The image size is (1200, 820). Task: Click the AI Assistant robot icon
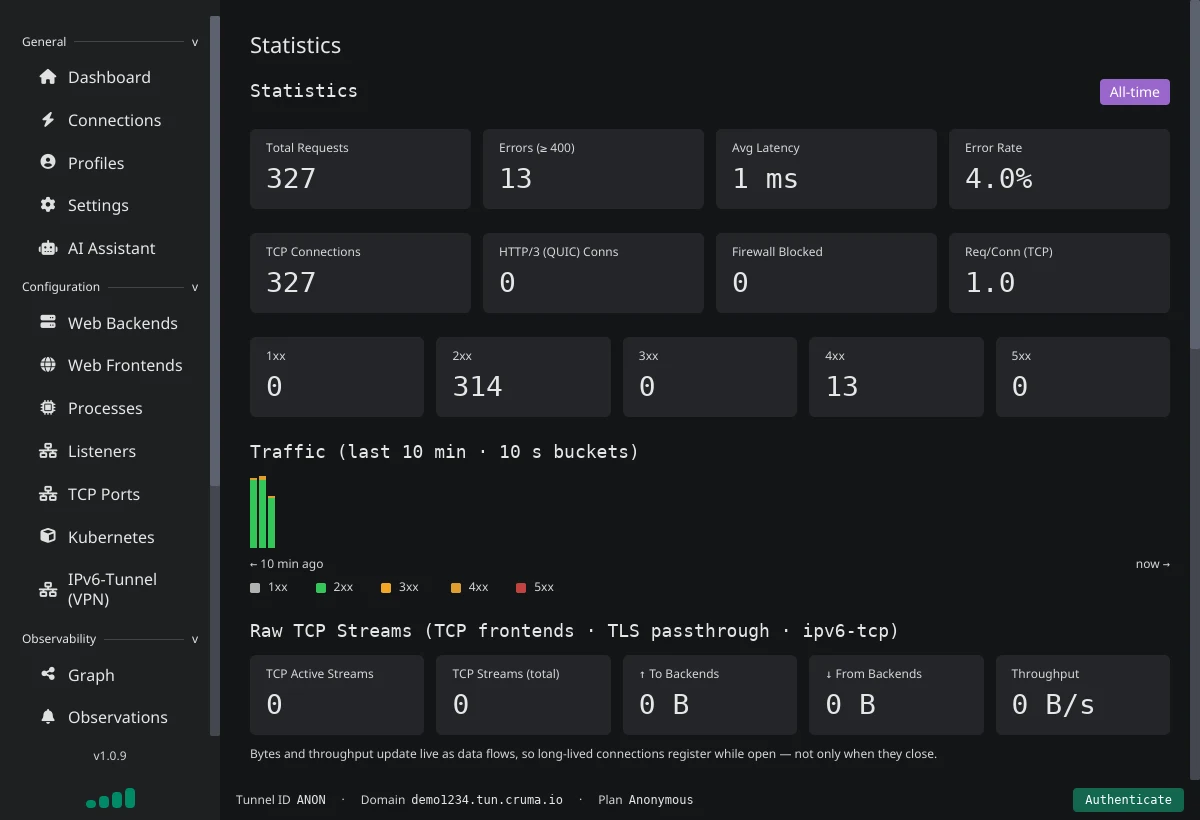[x=47, y=248]
